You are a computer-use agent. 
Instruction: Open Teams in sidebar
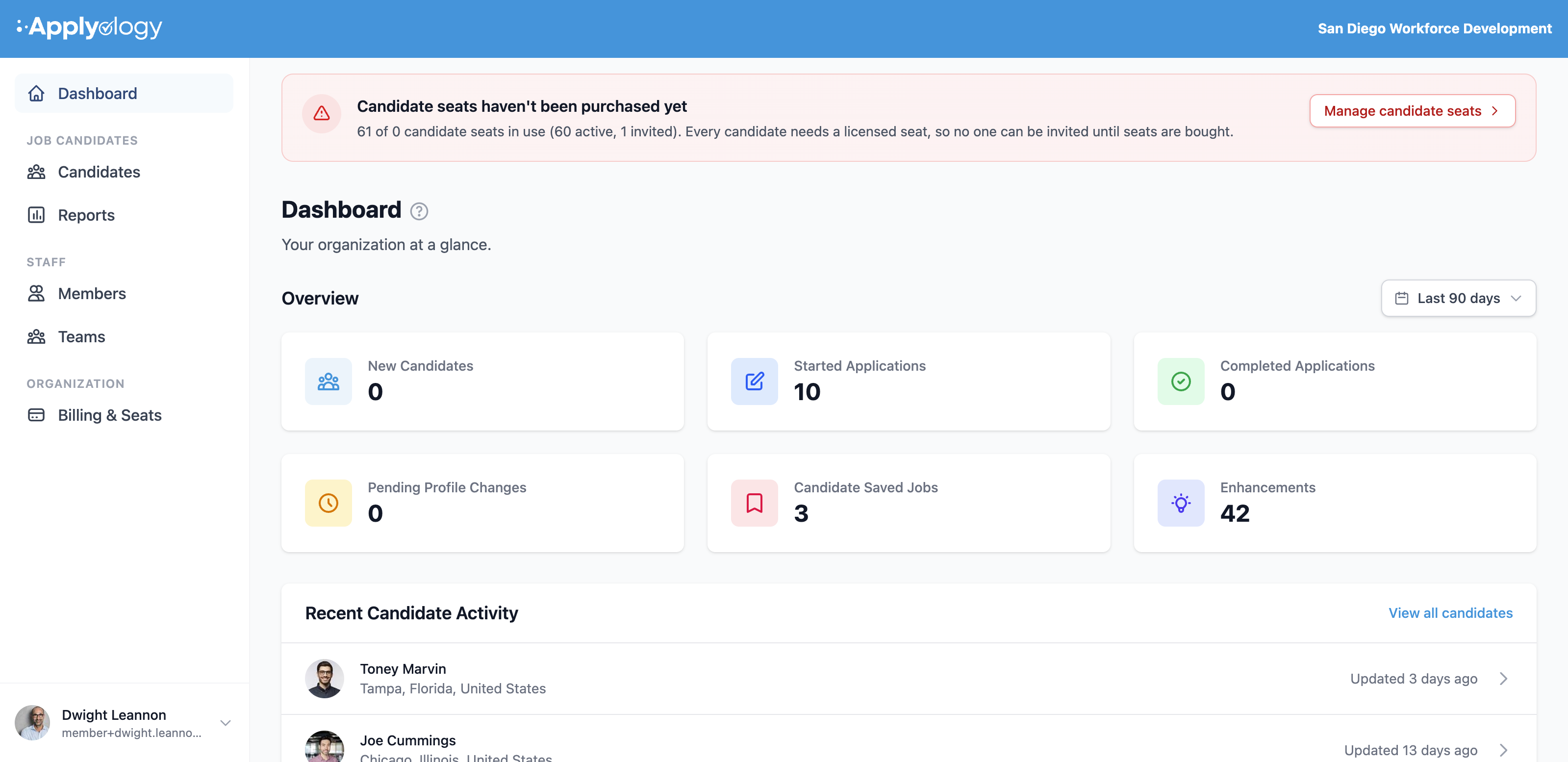point(124,336)
